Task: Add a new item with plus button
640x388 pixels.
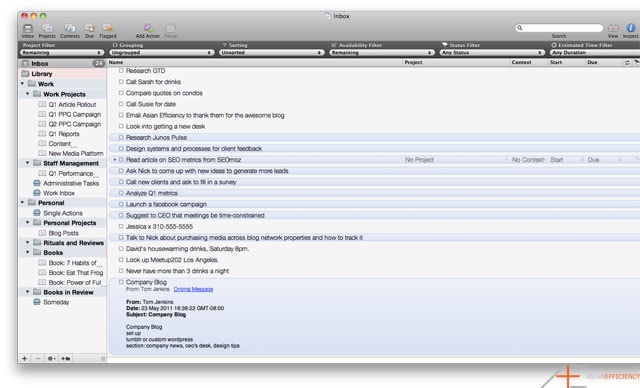Action: pyautogui.click(x=24, y=359)
